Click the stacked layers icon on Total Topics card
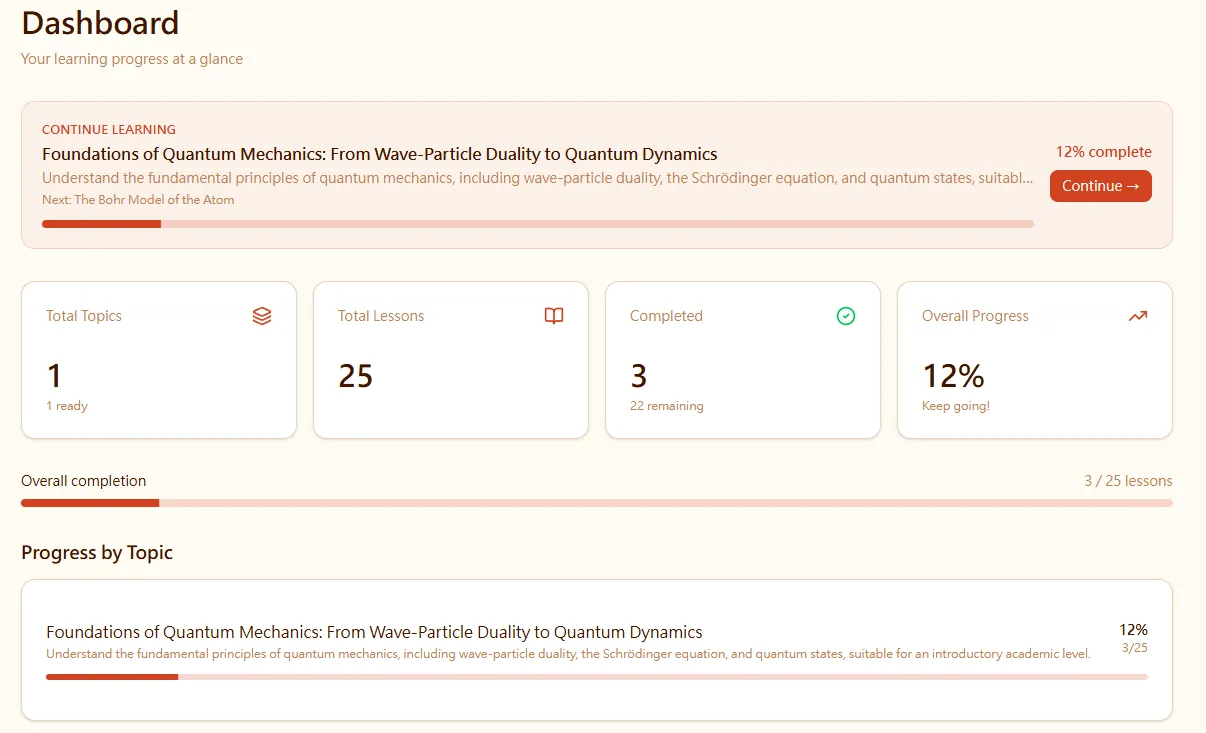The height and width of the screenshot is (733, 1206). pyautogui.click(x=262, y=315)
